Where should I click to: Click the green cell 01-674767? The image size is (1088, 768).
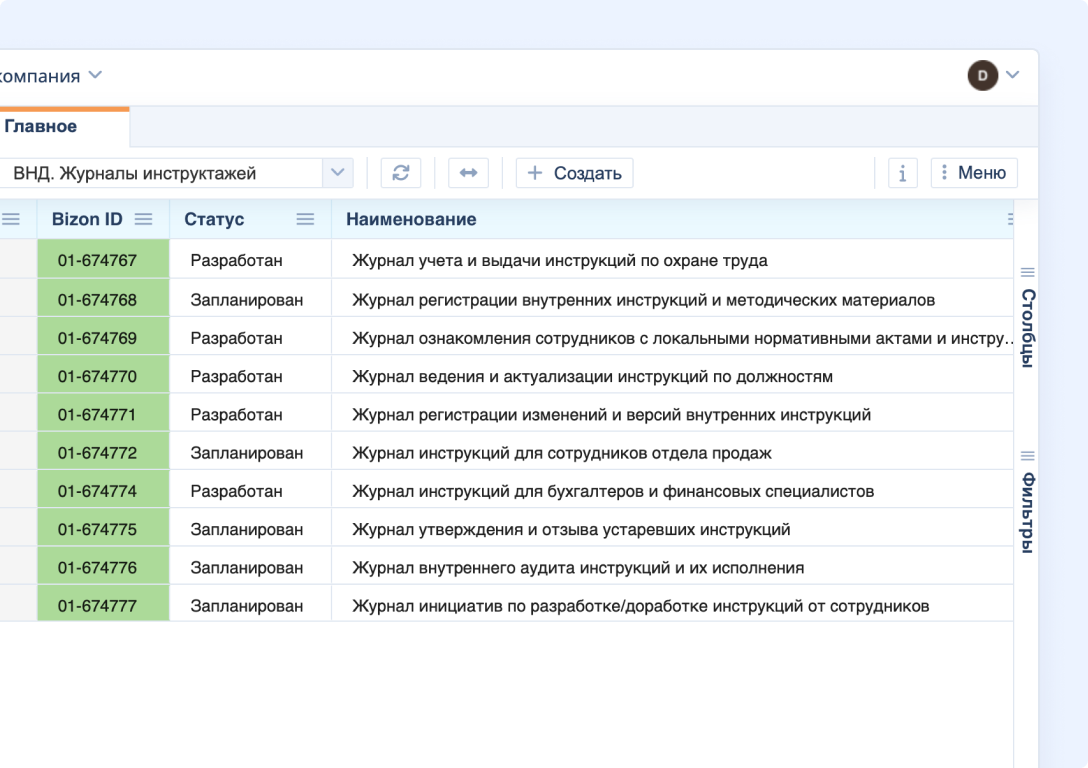(103, 258)
